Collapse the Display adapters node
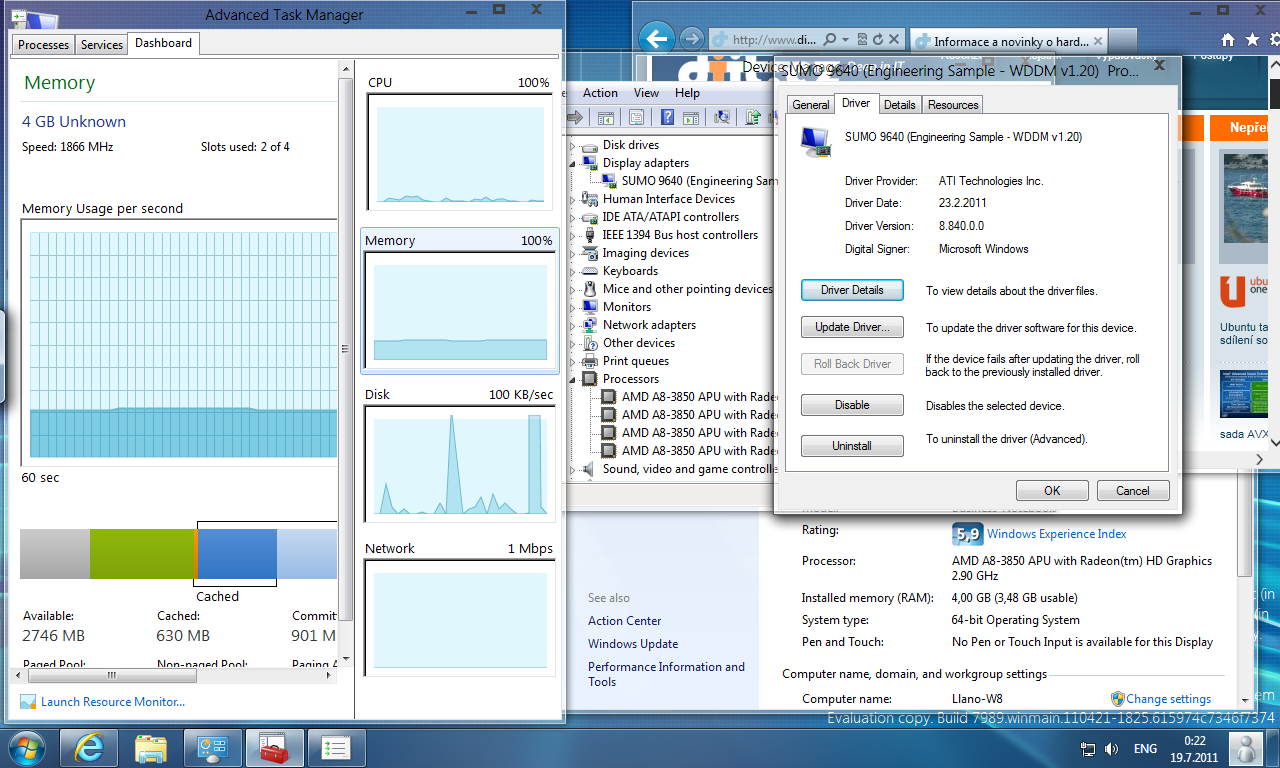 click(573, 164)
